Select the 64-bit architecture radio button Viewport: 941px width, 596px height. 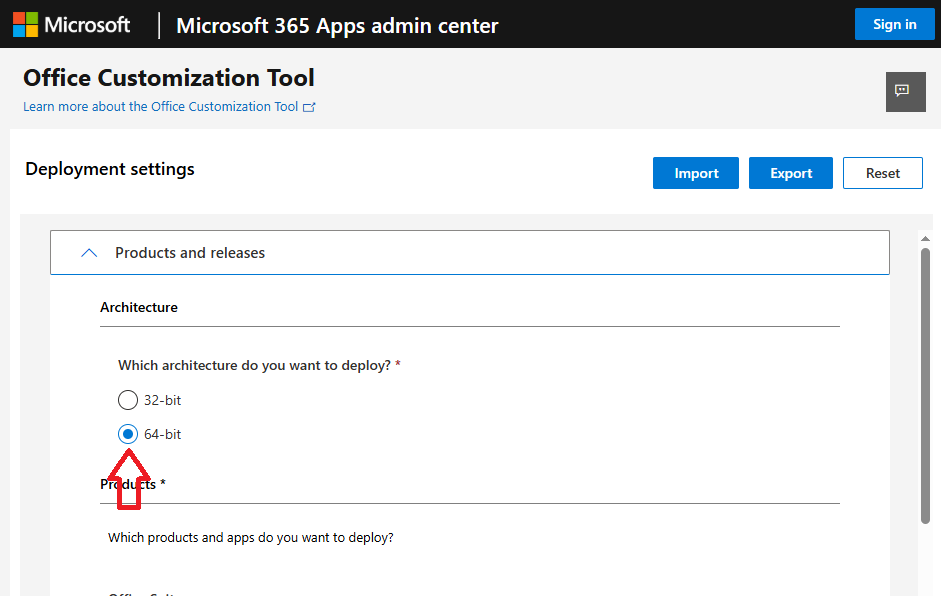point(127,434)
